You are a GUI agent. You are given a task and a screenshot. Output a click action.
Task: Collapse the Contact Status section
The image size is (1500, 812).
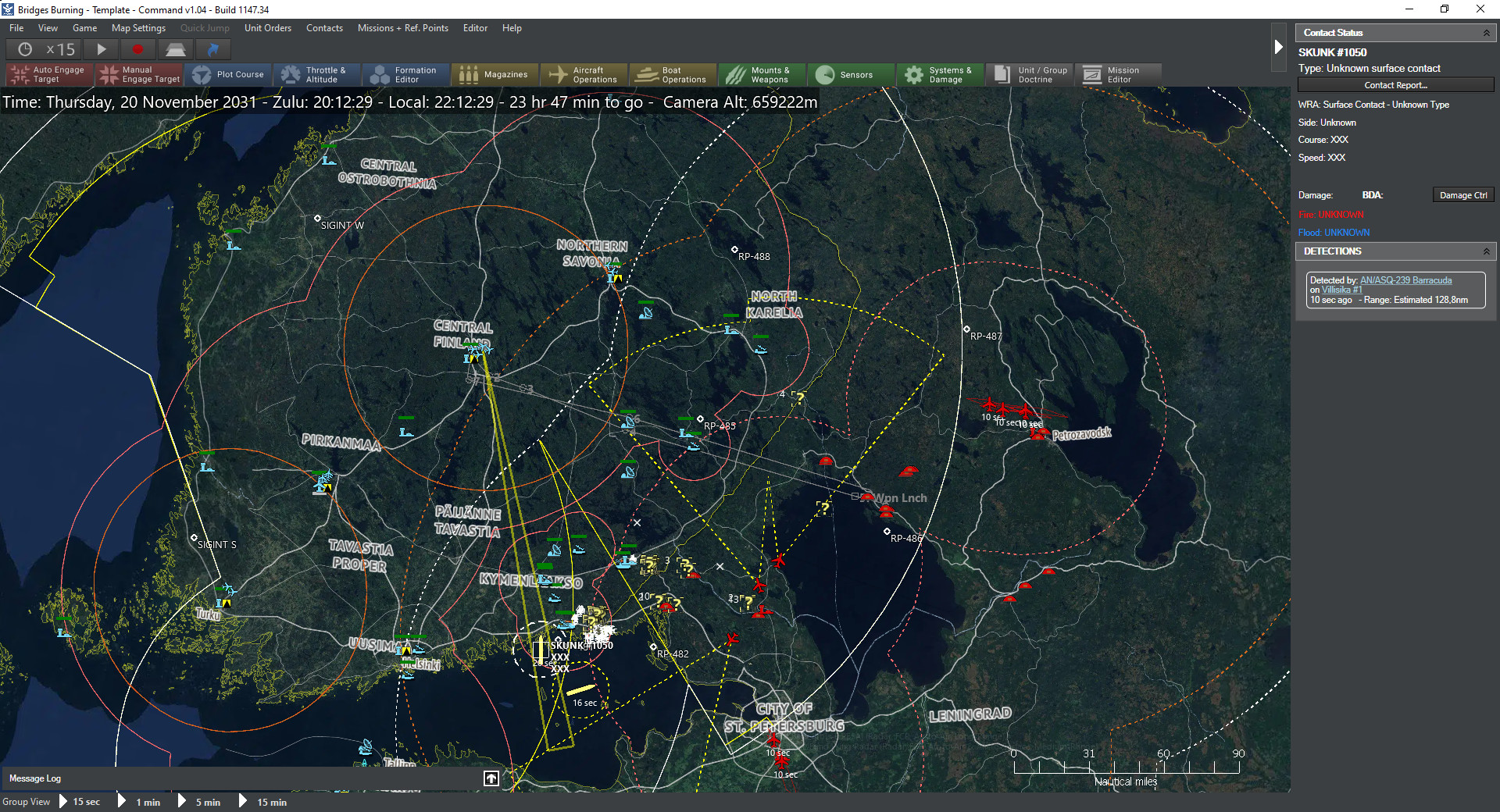(x=1486, y=33)
